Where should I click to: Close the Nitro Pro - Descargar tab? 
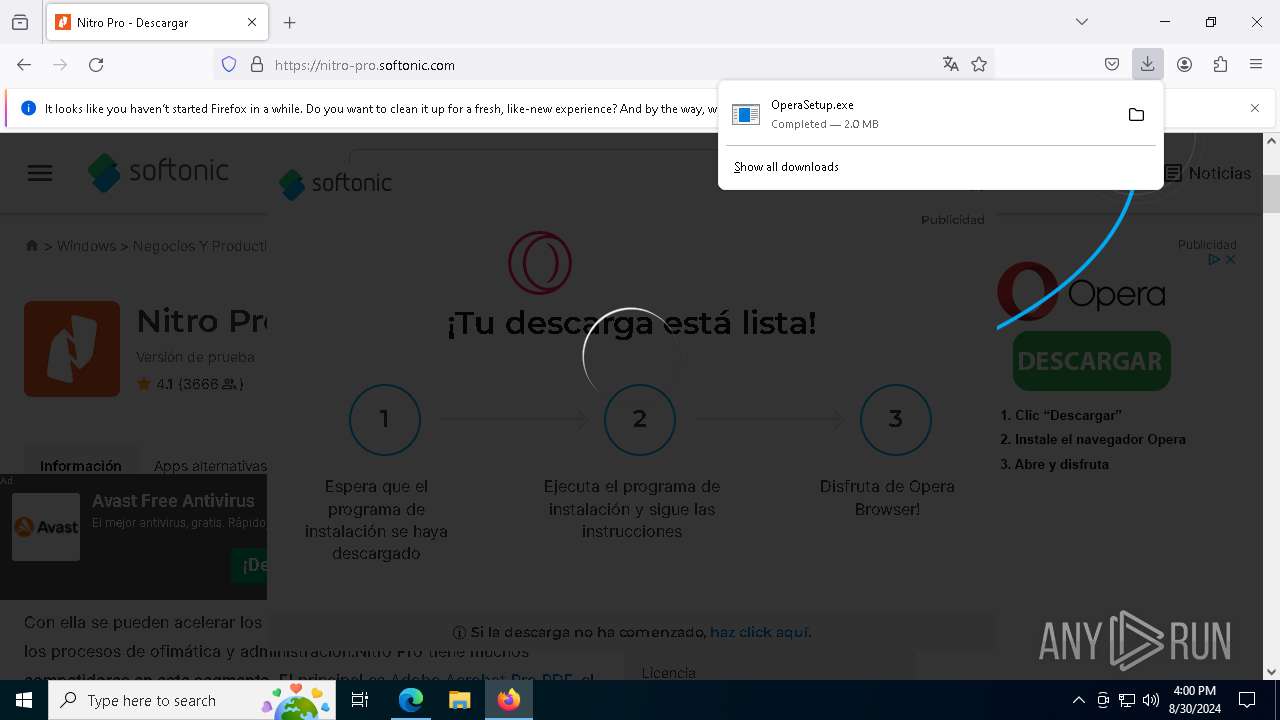pyautogui.click(x=252, y=22)
